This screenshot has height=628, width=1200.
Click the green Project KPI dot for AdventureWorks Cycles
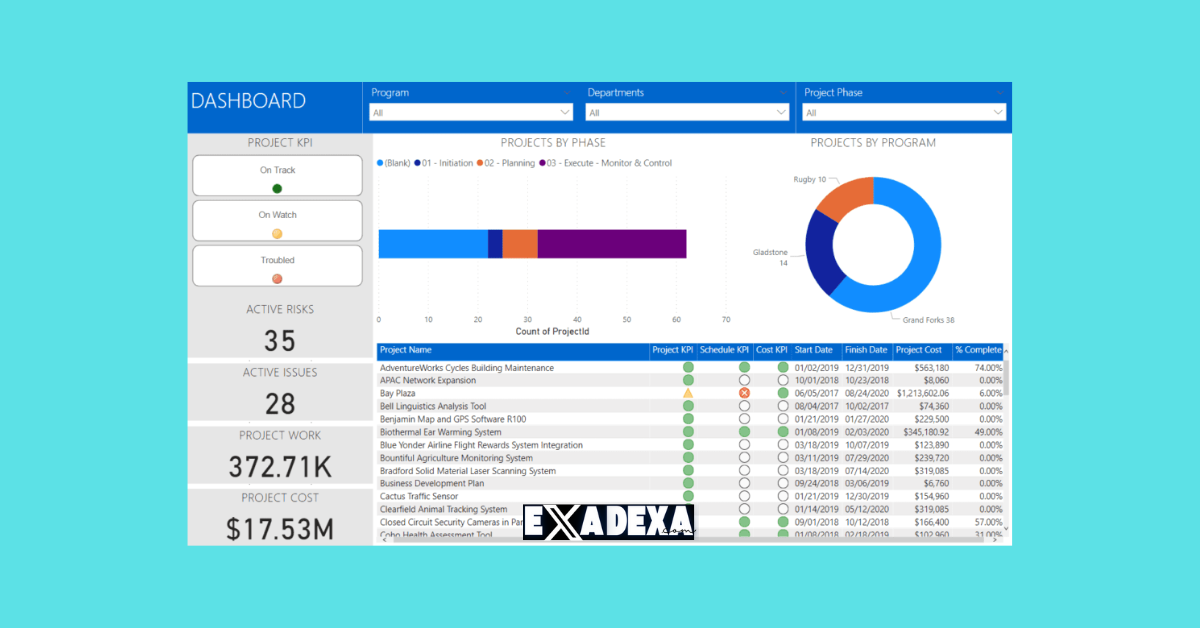click(688, 368)
